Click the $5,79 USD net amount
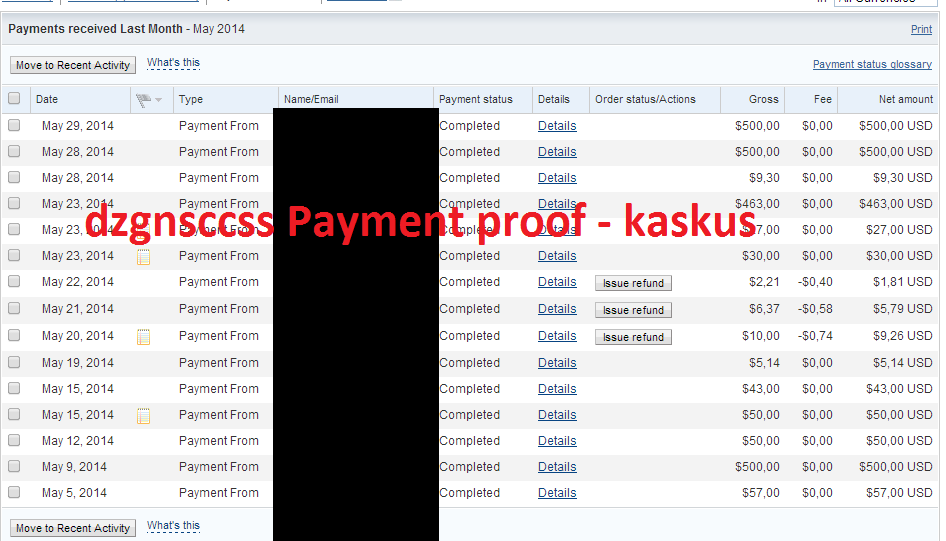 point(903,309)
